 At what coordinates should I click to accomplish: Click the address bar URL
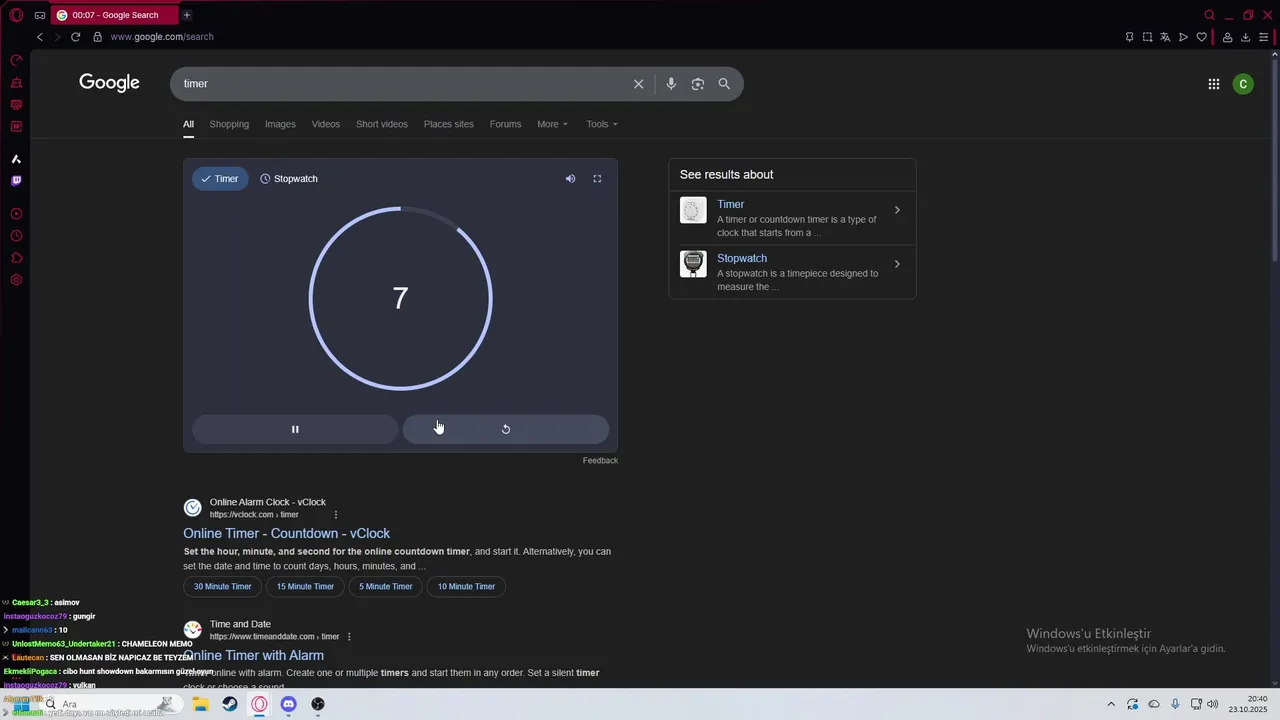tap(162, 37)
